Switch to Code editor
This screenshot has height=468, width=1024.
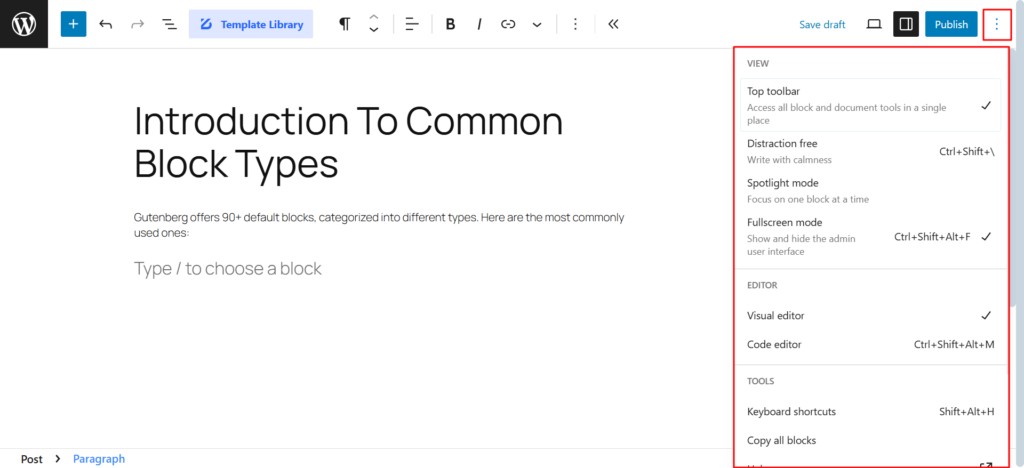click(871, 344)
